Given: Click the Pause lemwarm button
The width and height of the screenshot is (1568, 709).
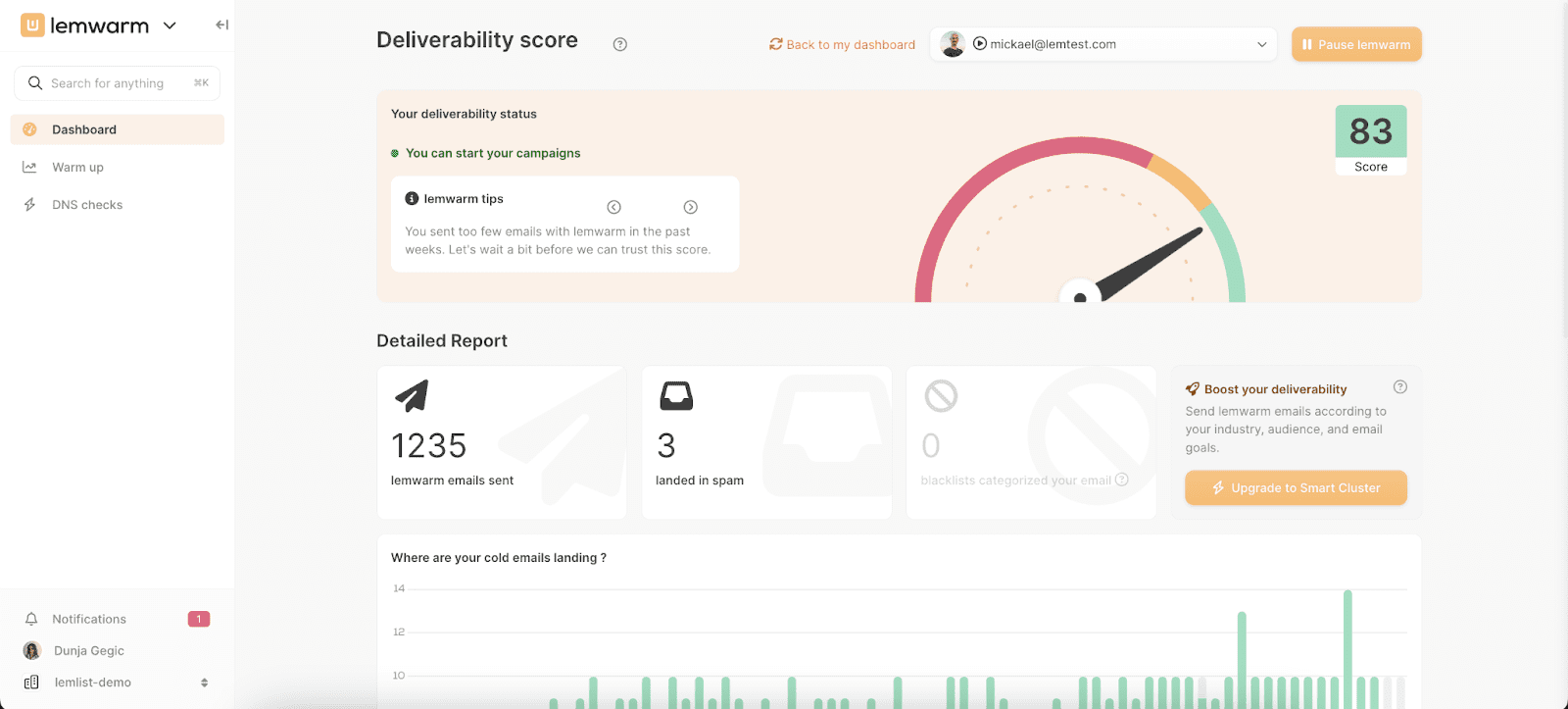Looking at the screenshot, I should [x=1356, y=44].
